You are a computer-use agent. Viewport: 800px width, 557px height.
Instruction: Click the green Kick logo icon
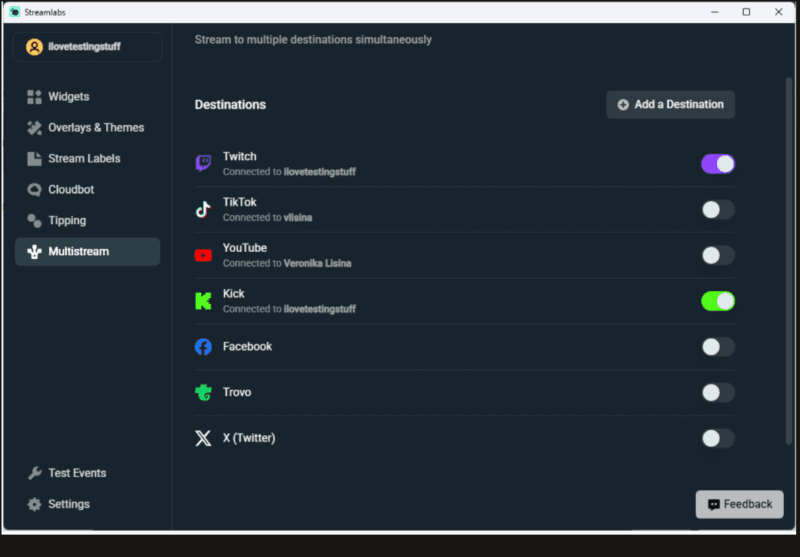tap(203, 301)
